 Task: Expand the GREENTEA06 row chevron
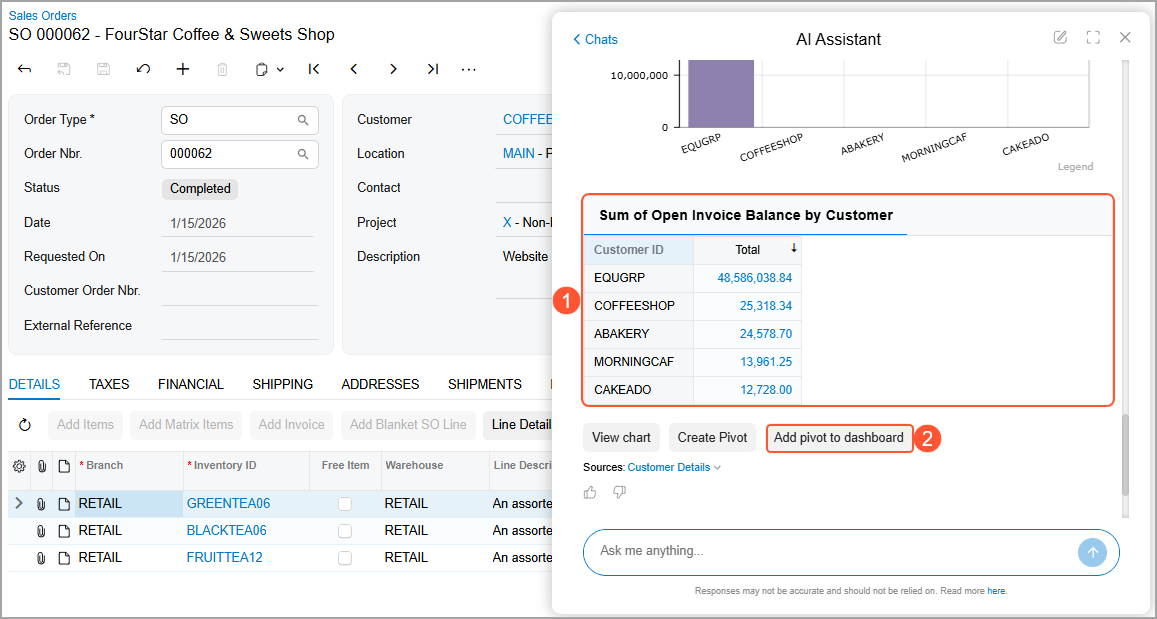pos(18,503)
